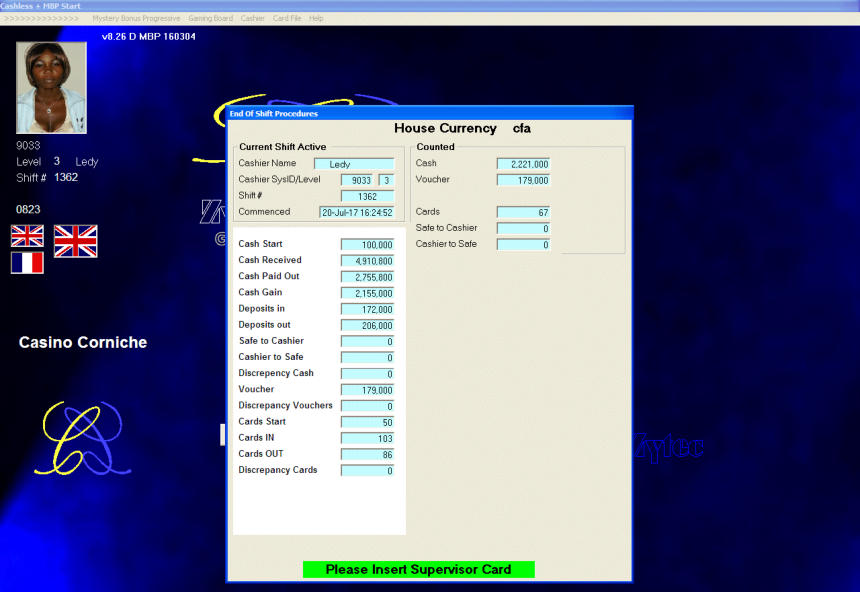860x592 pixels.
Task: Click the Commenced date and time field
Action: (356, 212)
